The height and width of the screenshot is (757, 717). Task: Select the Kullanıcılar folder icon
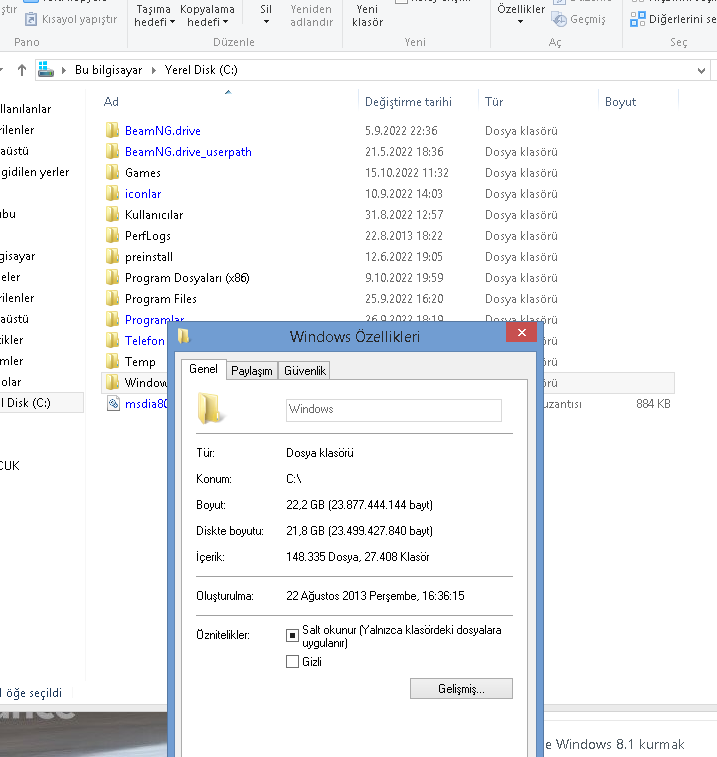(112, 214)
